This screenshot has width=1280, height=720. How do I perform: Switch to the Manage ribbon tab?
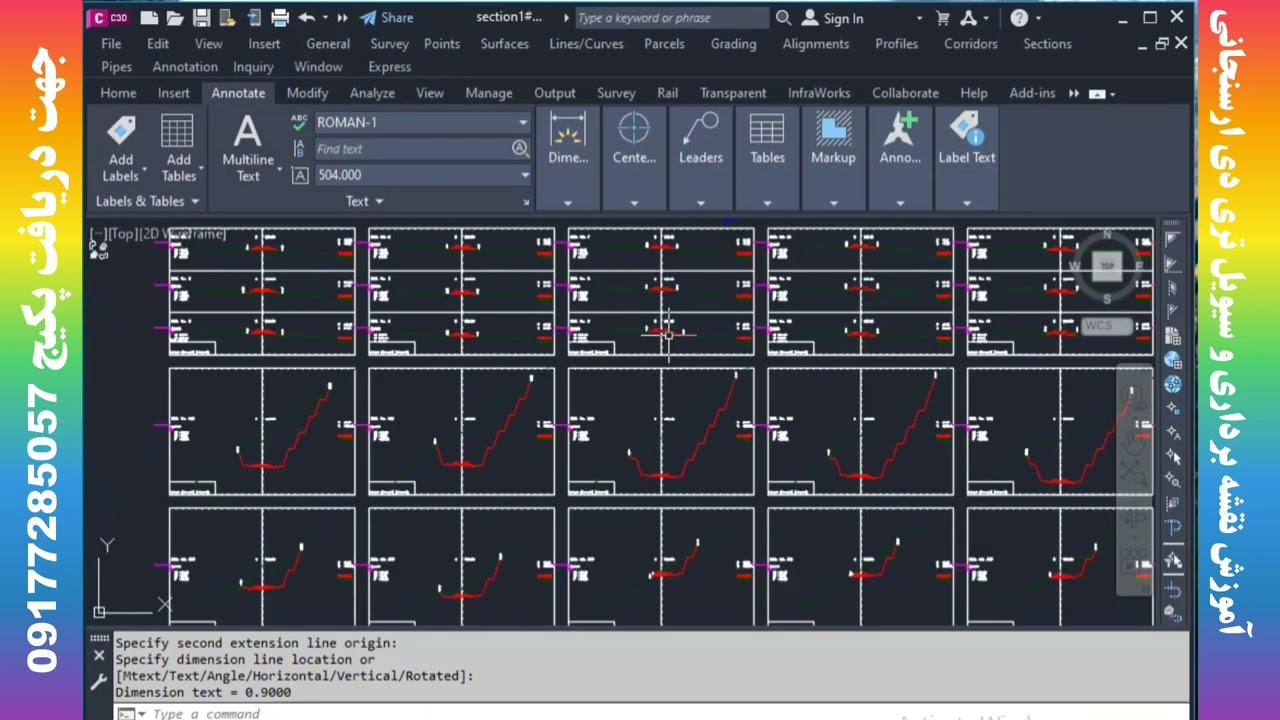tap(489, 93)
